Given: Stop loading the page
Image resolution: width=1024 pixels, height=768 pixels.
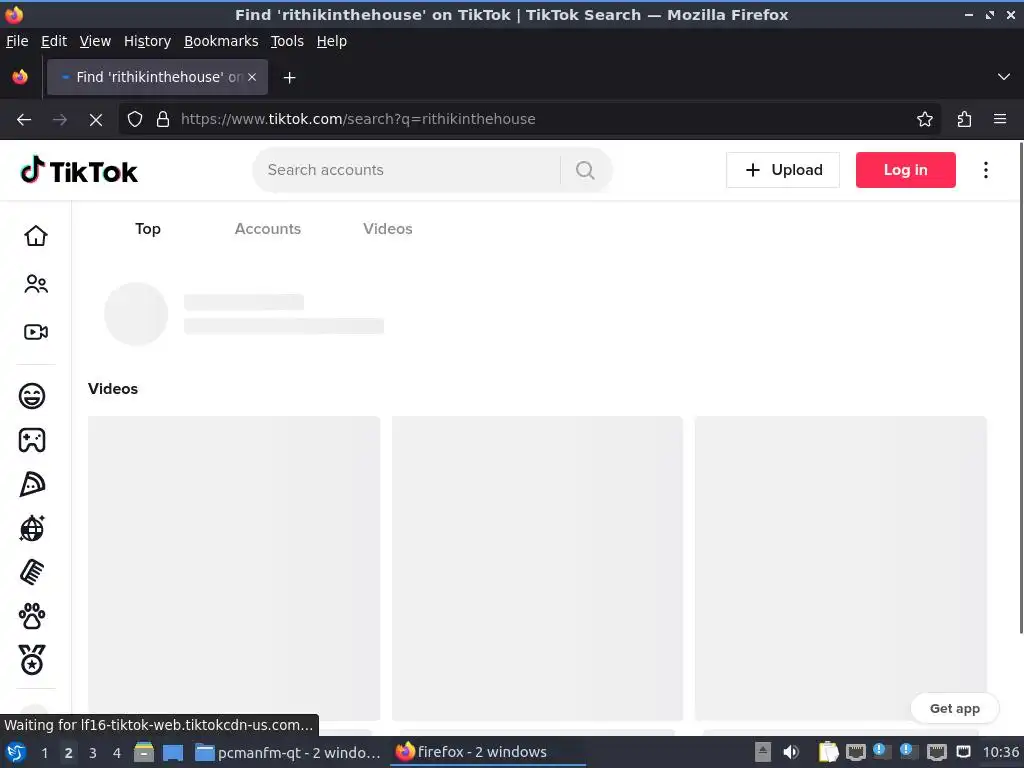Looking at the screenshot, I should (x=96, y=120).
